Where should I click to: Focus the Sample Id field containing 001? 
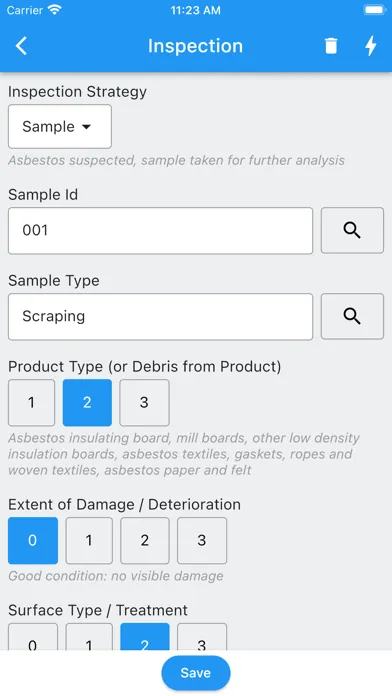coord(160,230)
